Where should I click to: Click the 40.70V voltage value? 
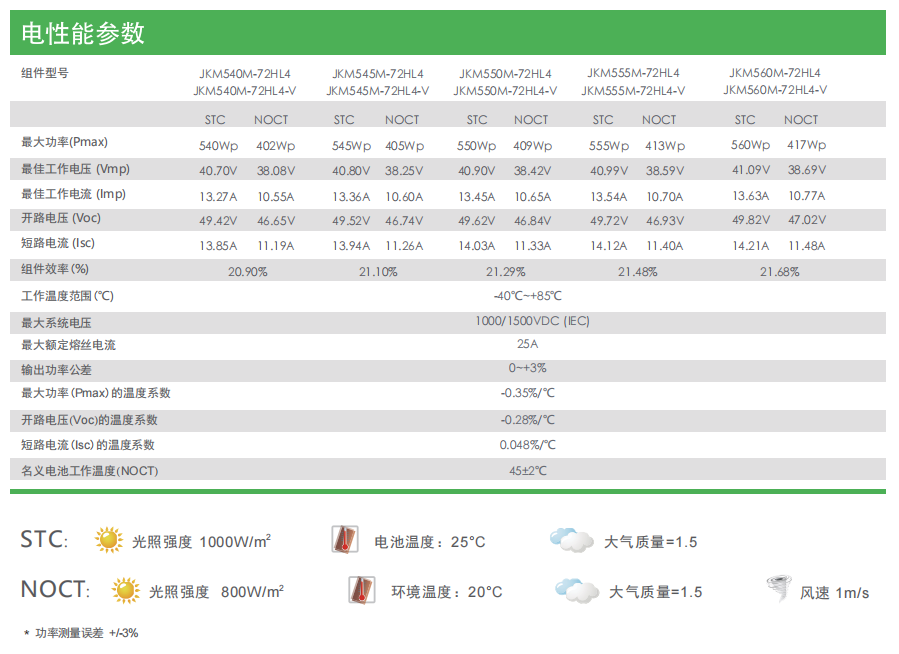coord(218,171)
